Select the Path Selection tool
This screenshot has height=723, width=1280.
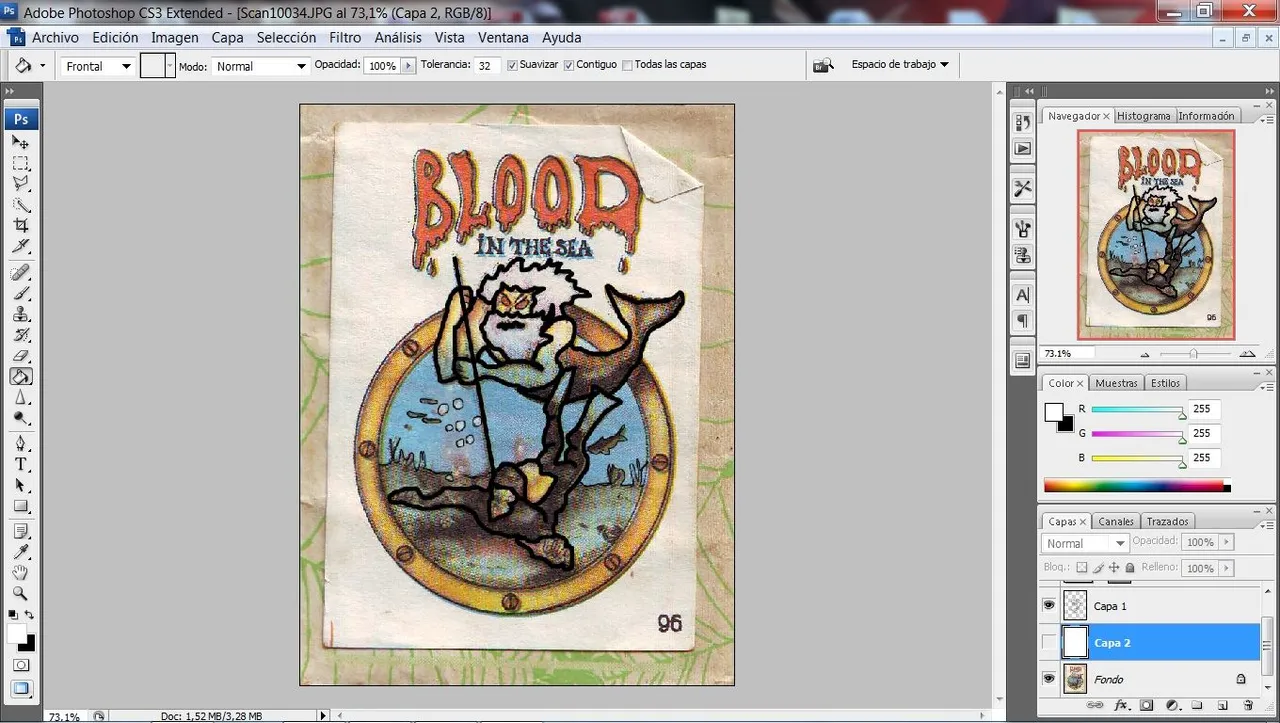click(21, 485)
